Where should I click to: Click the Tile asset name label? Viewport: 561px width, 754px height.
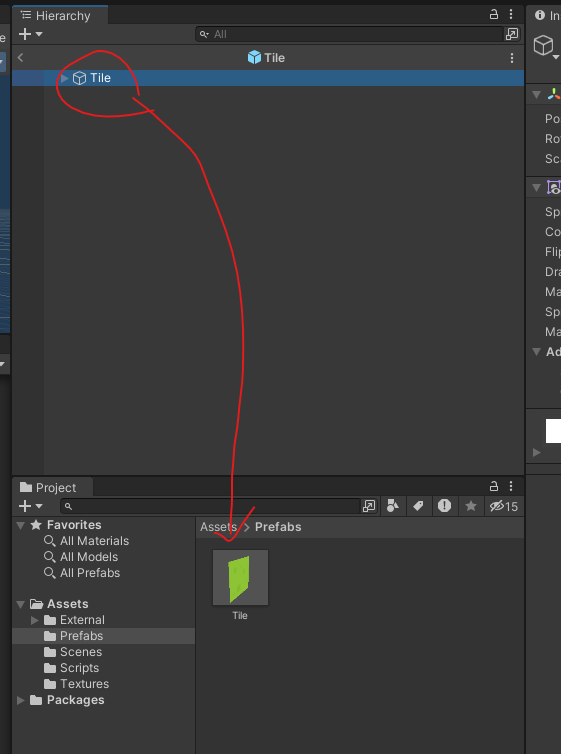point(240,616)
